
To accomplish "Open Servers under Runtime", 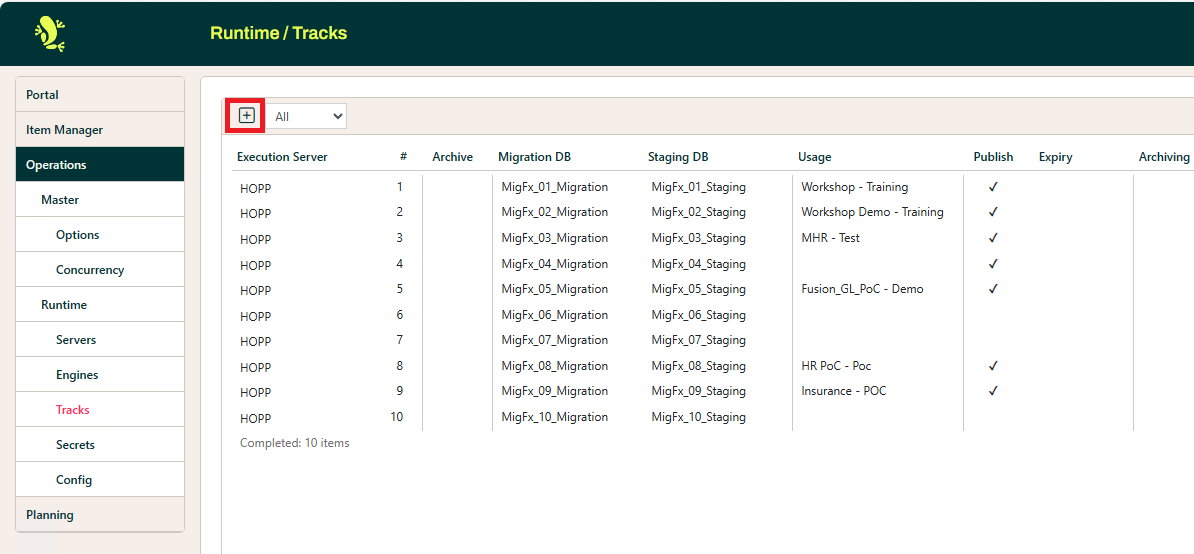I will (x=76, y=340).
